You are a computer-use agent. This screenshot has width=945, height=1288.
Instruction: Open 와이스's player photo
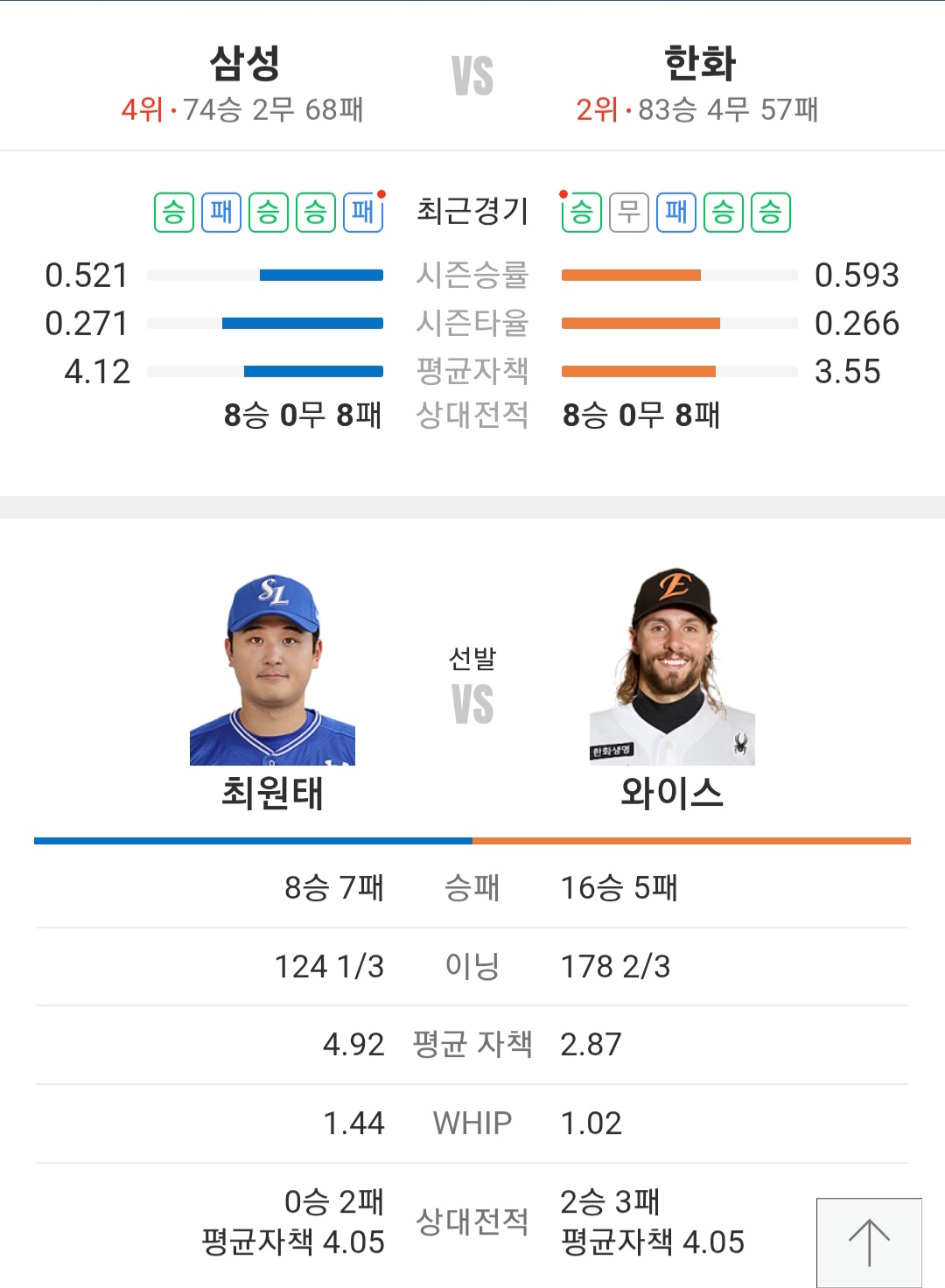pos(672,668)
